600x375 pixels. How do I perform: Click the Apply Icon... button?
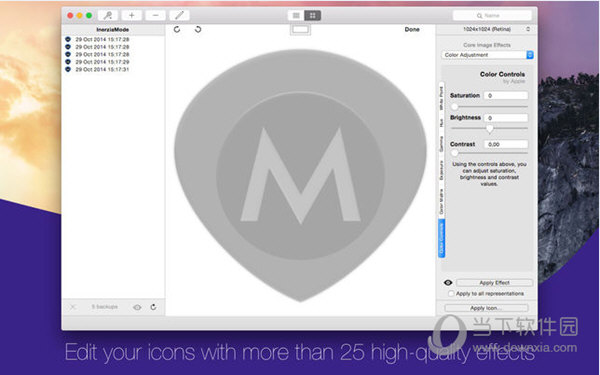(486, 308)
